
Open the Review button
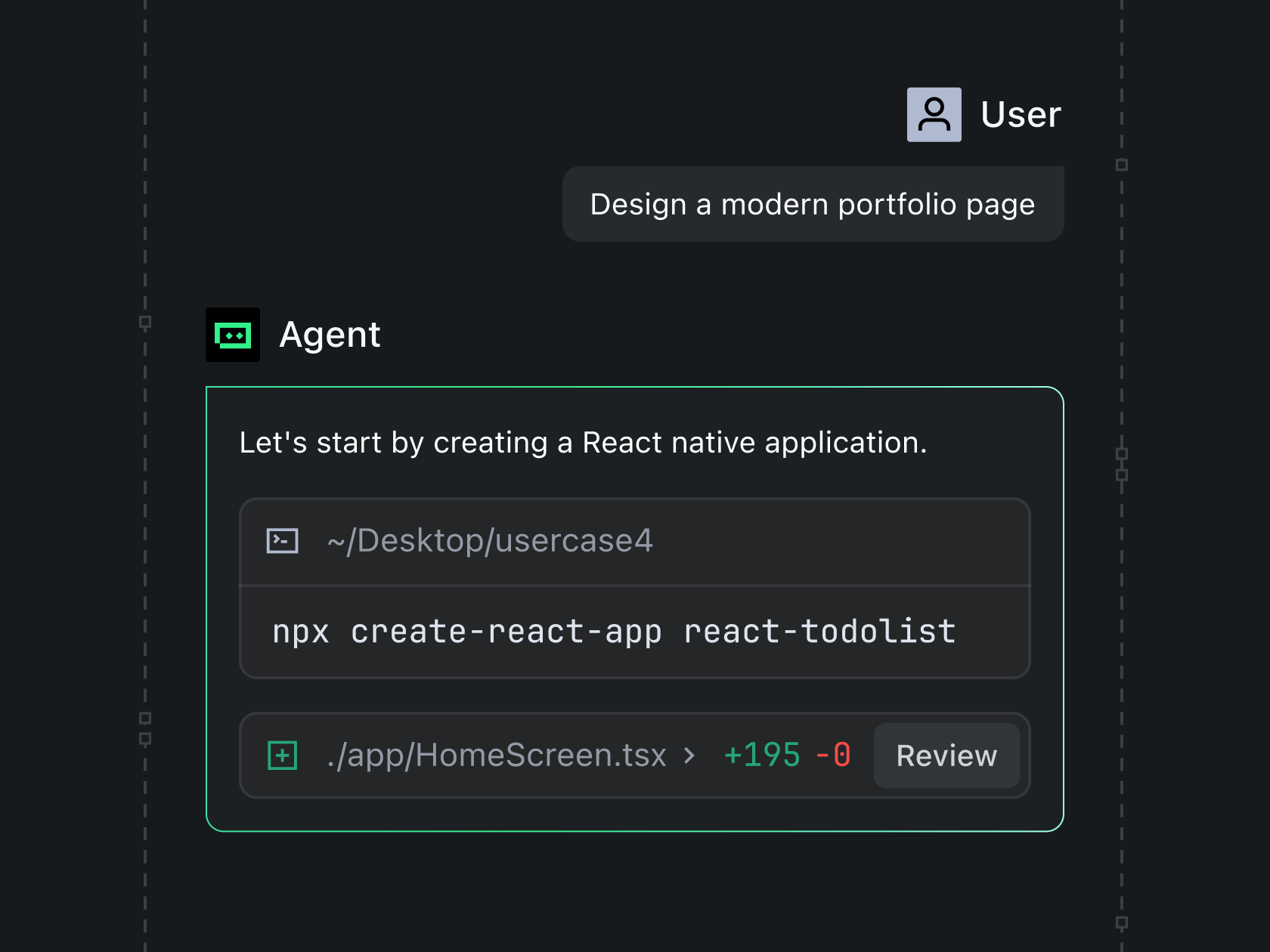(946, 756)
